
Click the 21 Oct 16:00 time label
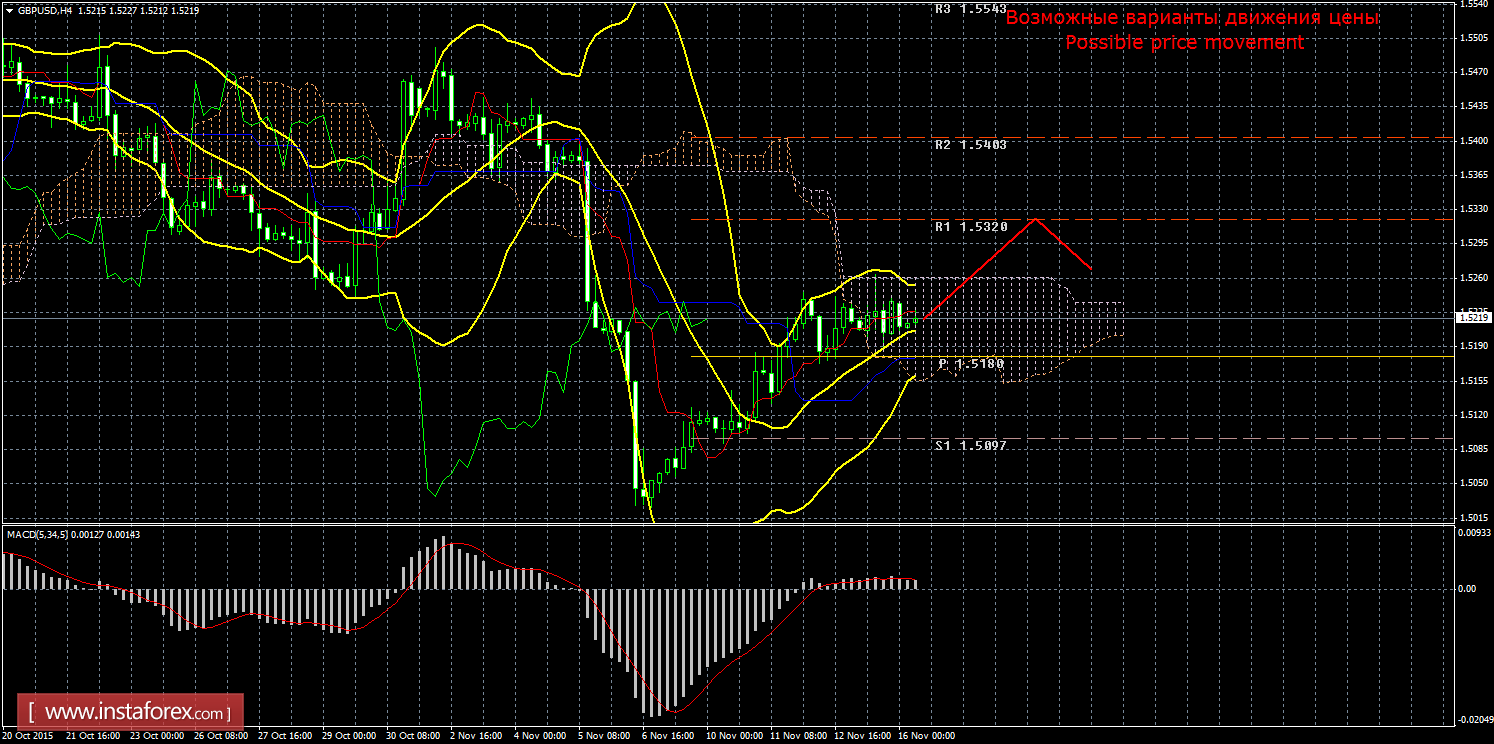(92, 735)
